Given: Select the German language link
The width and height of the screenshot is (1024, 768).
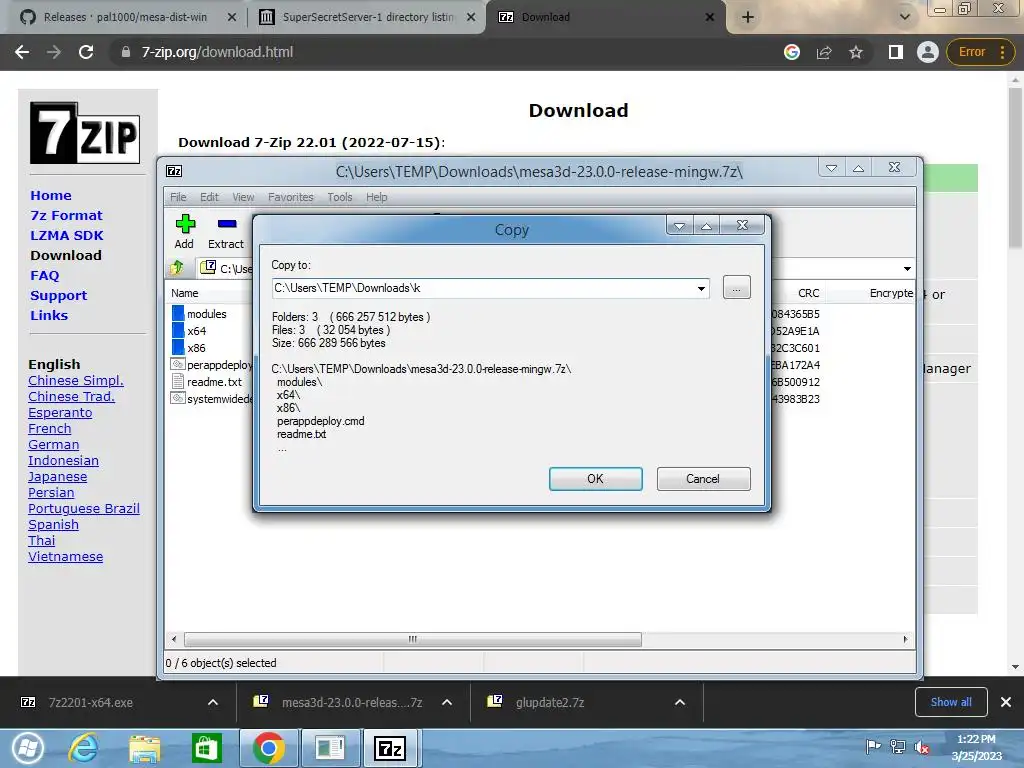Looking at the screenshot, I should click(x=54, y=445).
